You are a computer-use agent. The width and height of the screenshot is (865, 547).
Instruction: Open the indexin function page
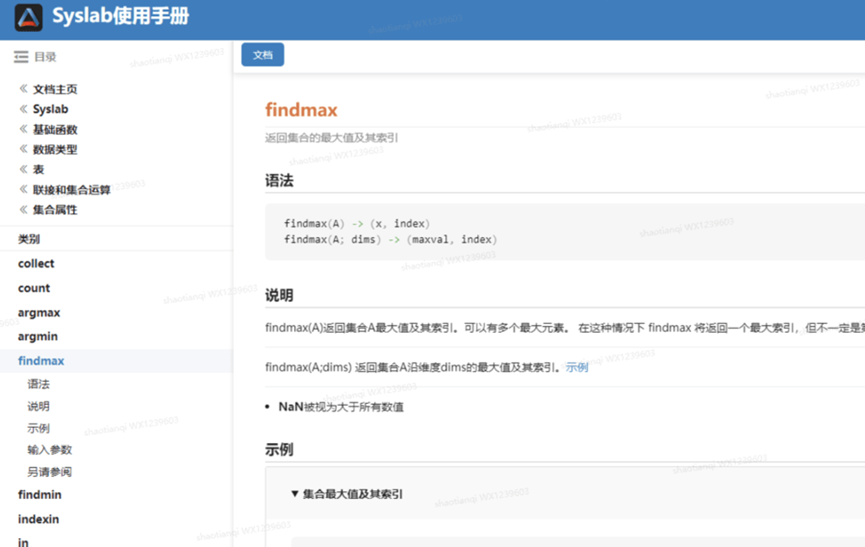[38, 519]
